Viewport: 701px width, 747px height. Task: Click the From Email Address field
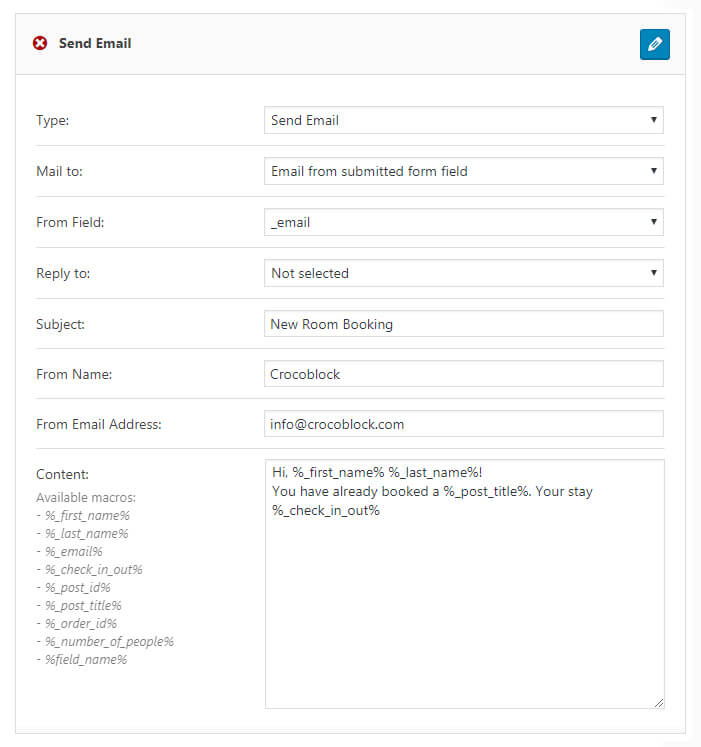tap(464, 424)
